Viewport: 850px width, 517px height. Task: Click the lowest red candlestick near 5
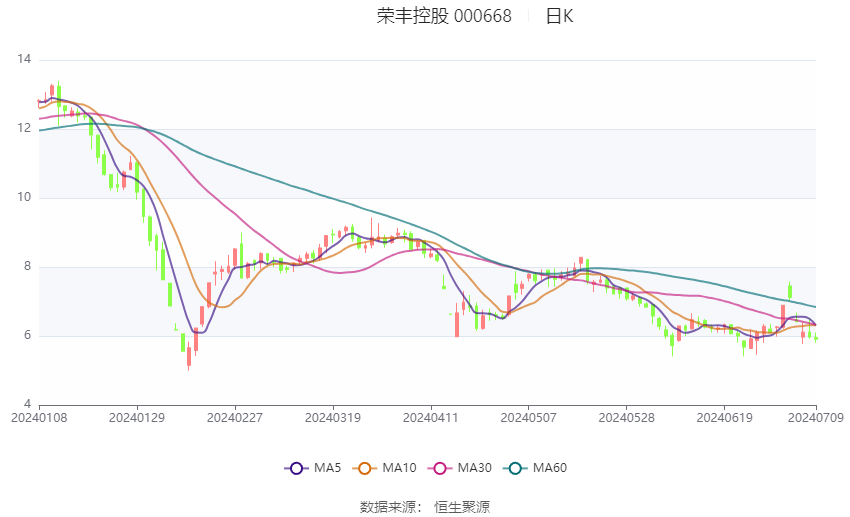click(189, 357)
